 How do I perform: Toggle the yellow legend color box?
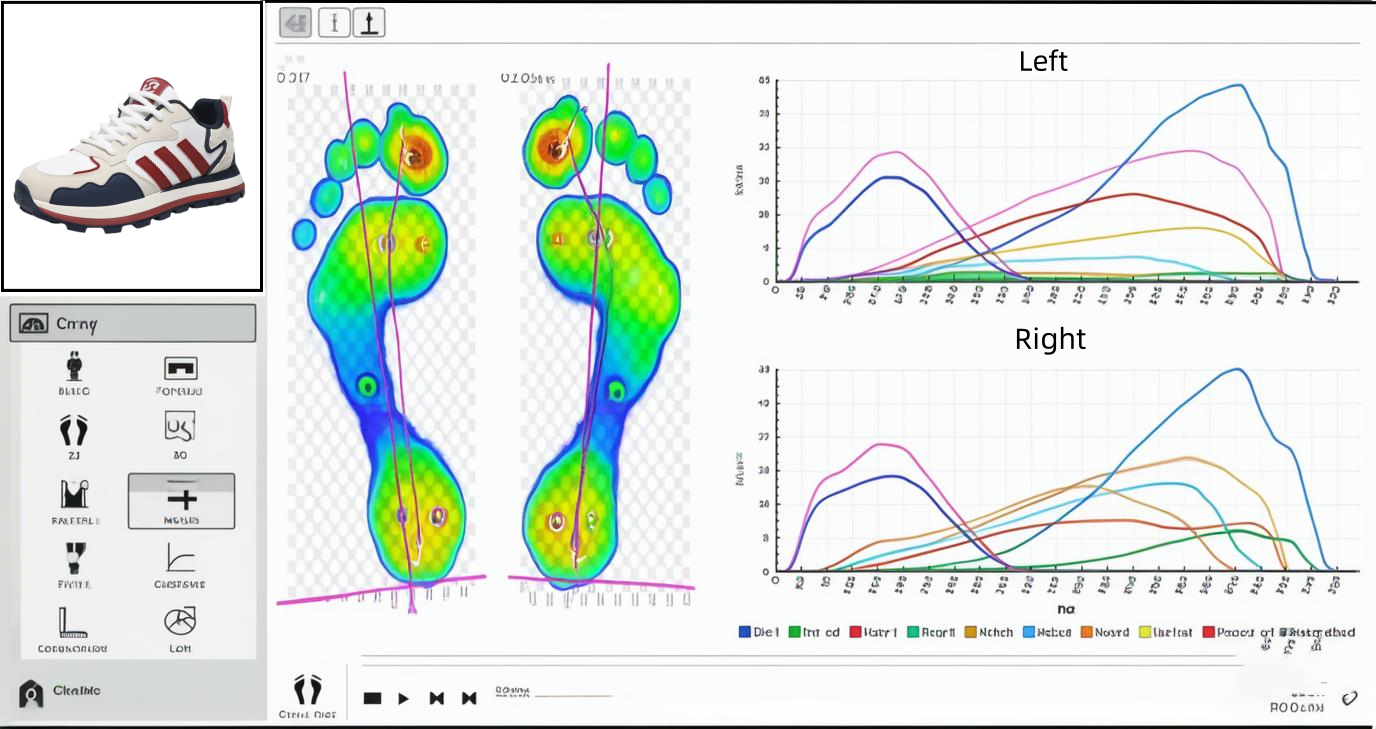[x=1143, y=632]
